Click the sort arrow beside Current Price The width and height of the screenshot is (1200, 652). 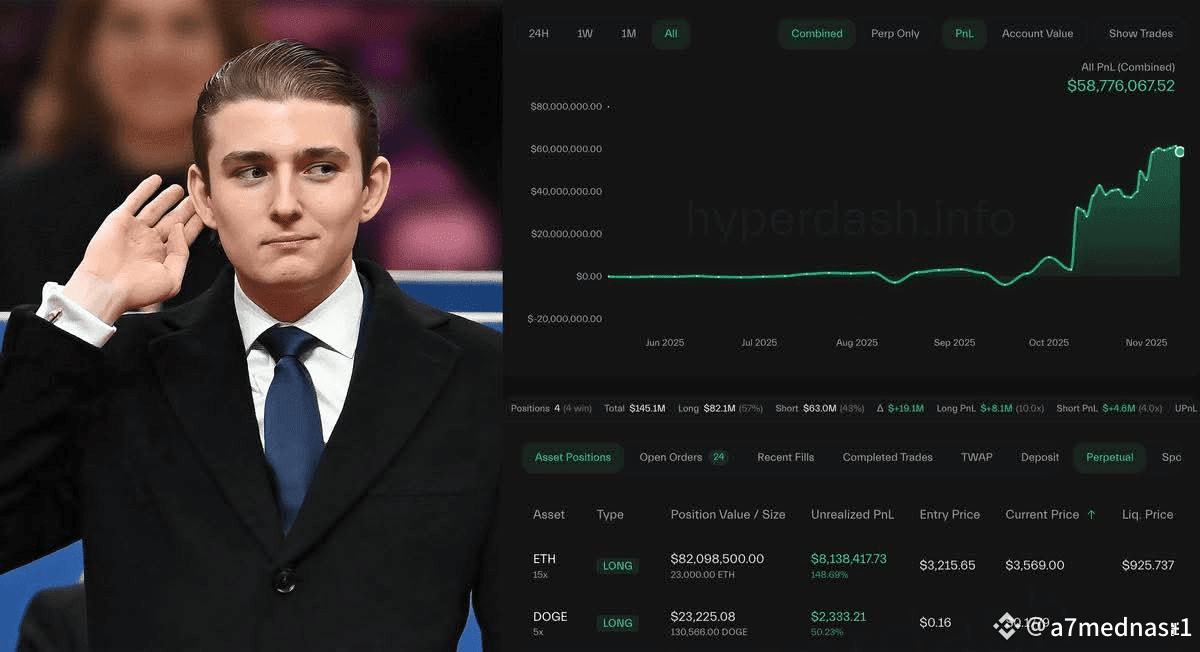point(1091,514)
